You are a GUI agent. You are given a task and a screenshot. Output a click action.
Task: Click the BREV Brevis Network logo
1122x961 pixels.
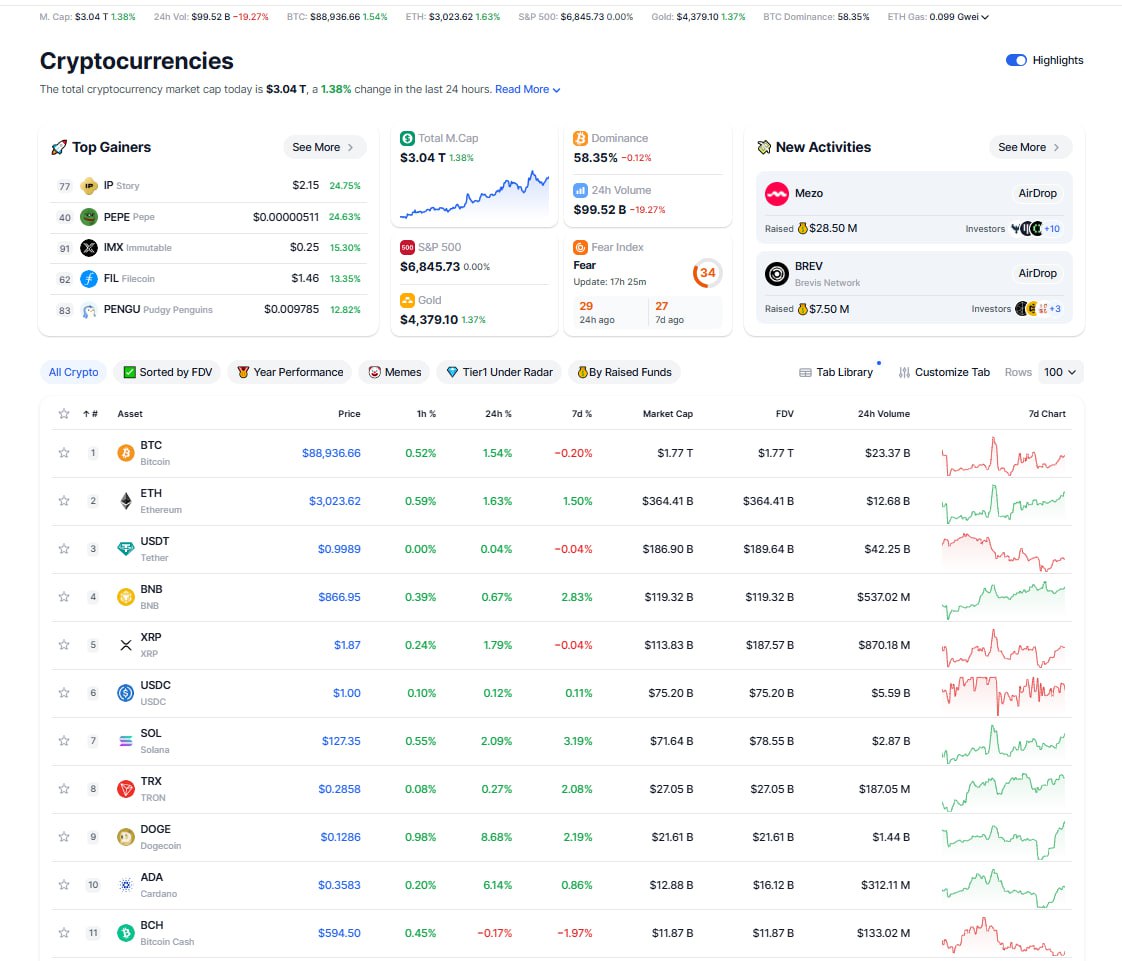click(x=776, y=273)
